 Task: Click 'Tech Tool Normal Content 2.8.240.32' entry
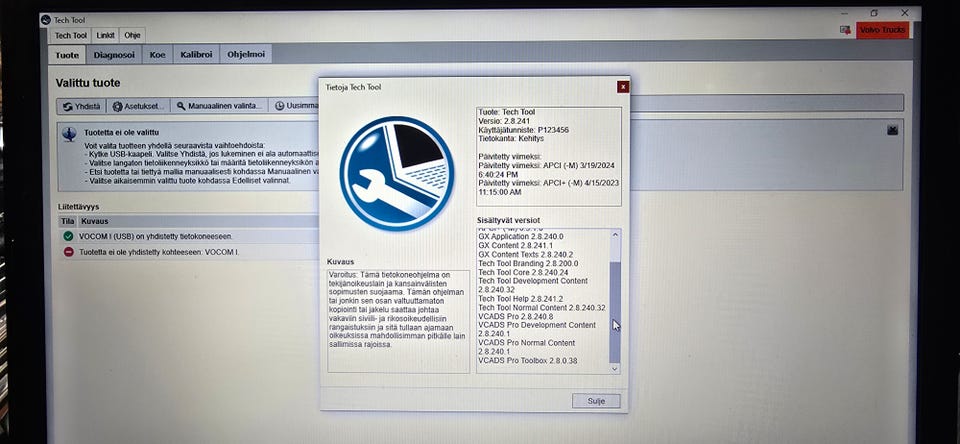click(542, 307)
